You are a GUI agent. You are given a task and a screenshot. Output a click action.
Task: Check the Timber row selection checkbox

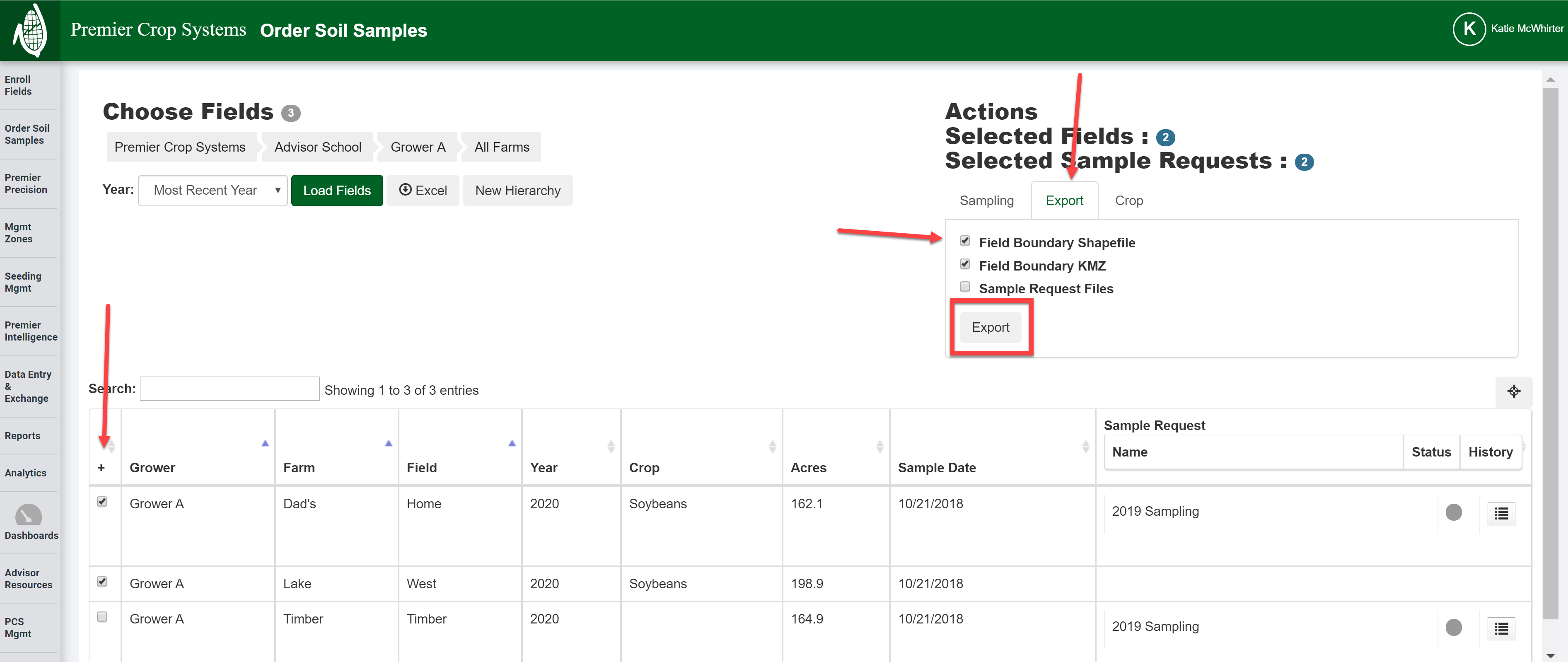click(x=102, y=616)
